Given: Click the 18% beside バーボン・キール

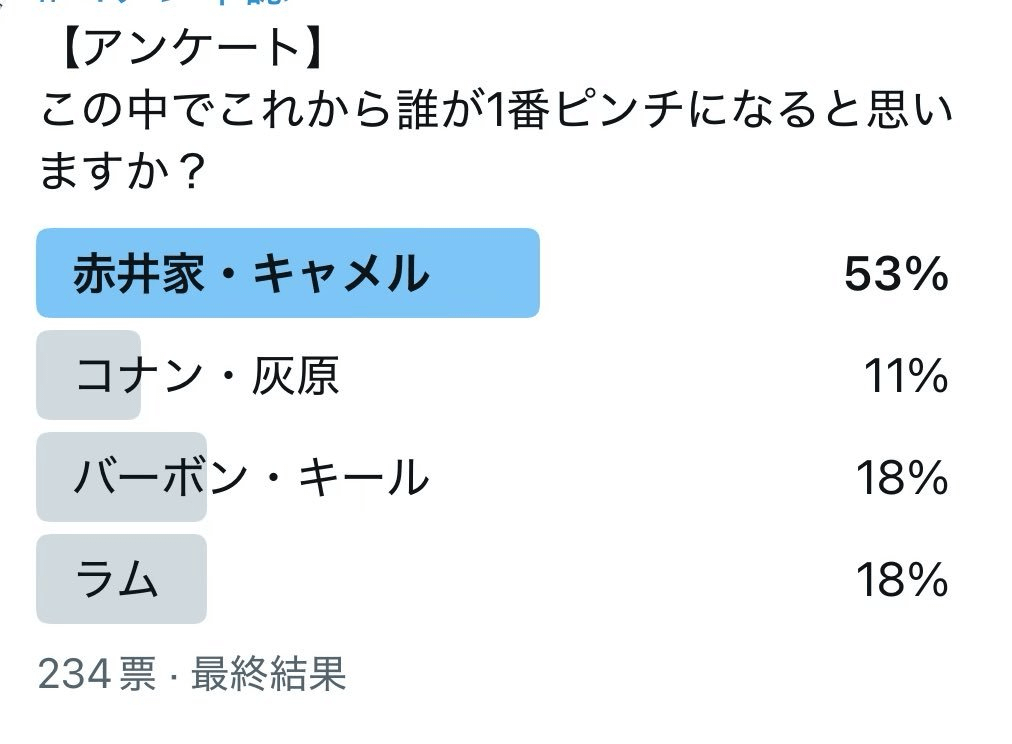Looking at the screenshot, I should click(901, 478).
